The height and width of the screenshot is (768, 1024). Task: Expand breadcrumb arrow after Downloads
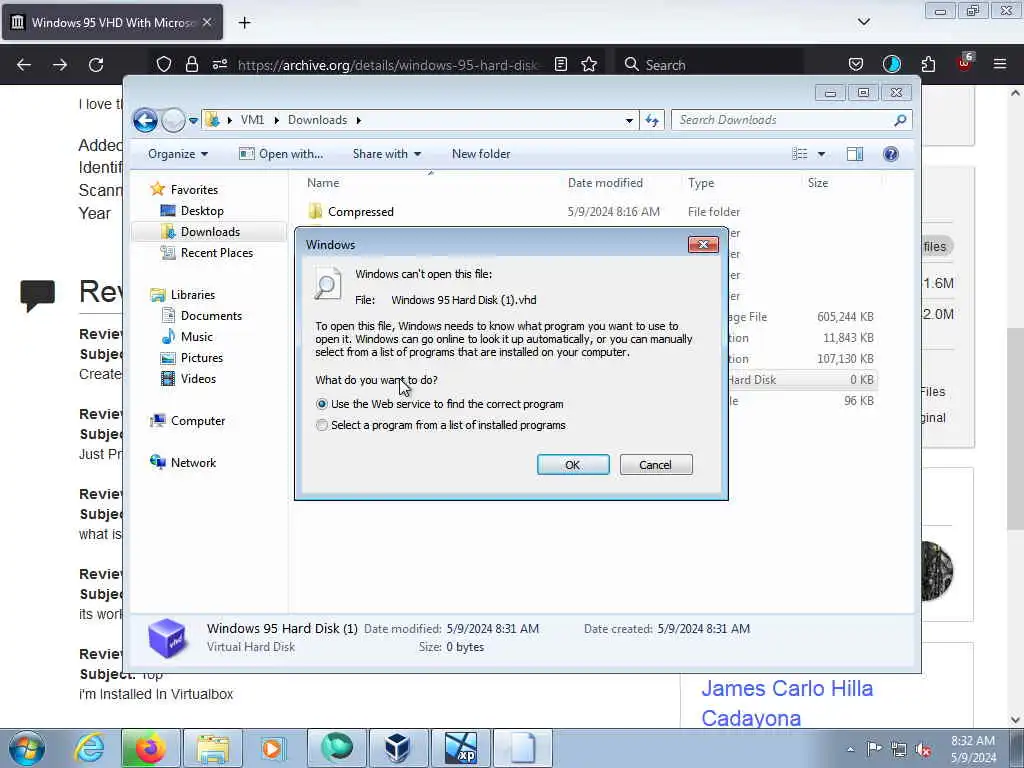[x=359, y=120]
